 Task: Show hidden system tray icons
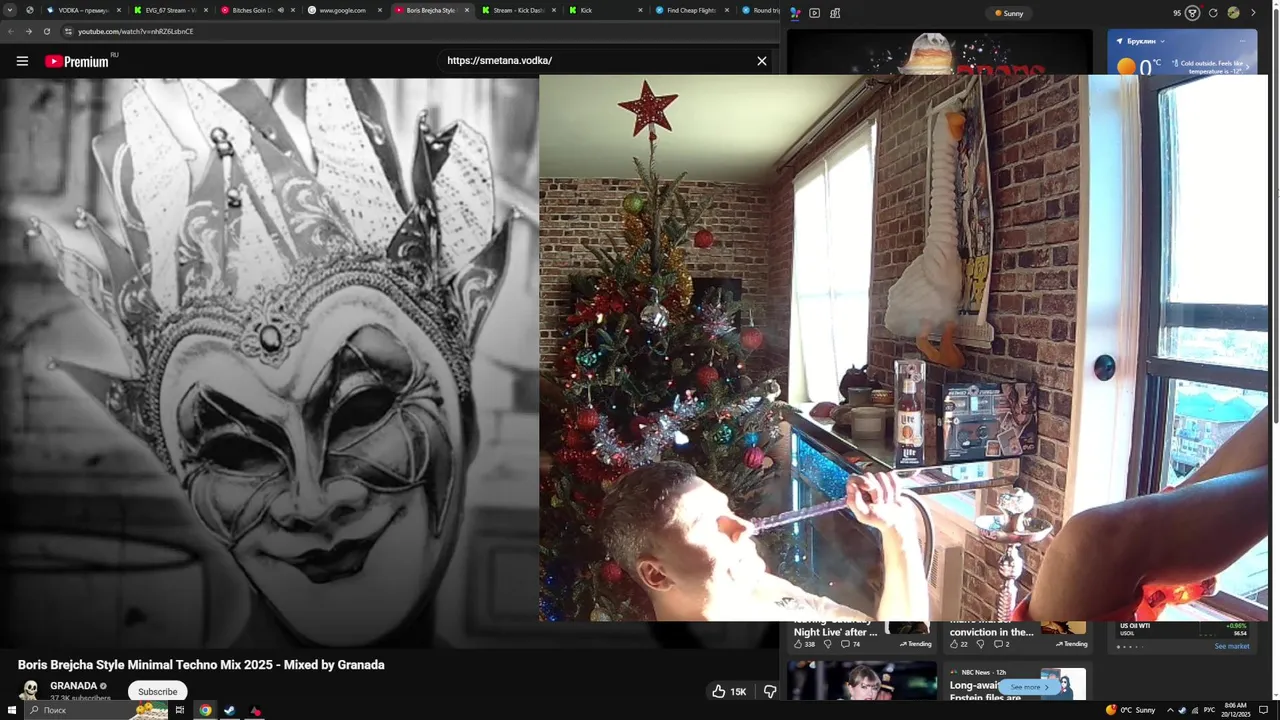1170,710
